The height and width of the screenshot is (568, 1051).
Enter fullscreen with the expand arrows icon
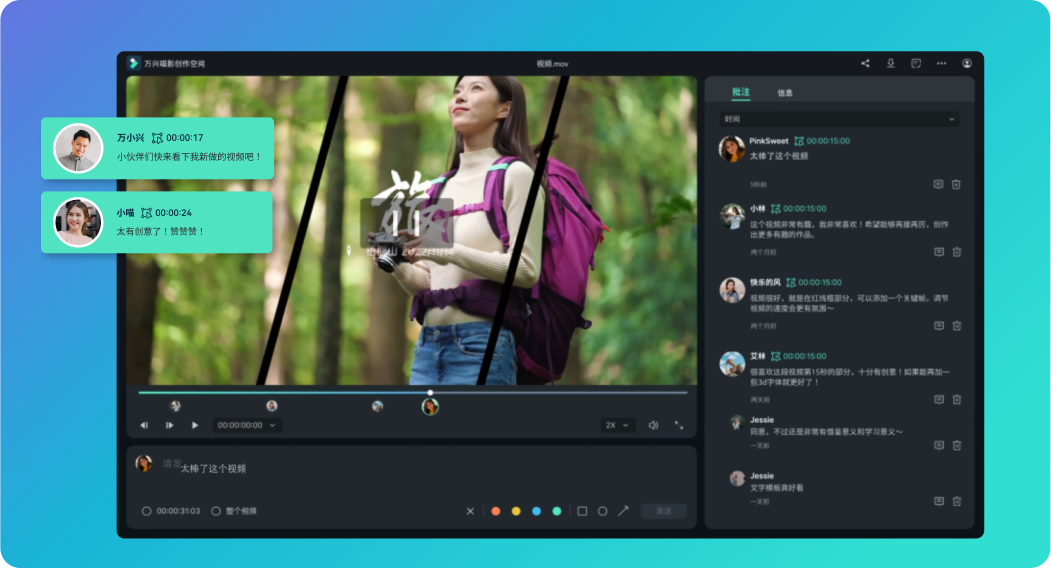[679, 425]
